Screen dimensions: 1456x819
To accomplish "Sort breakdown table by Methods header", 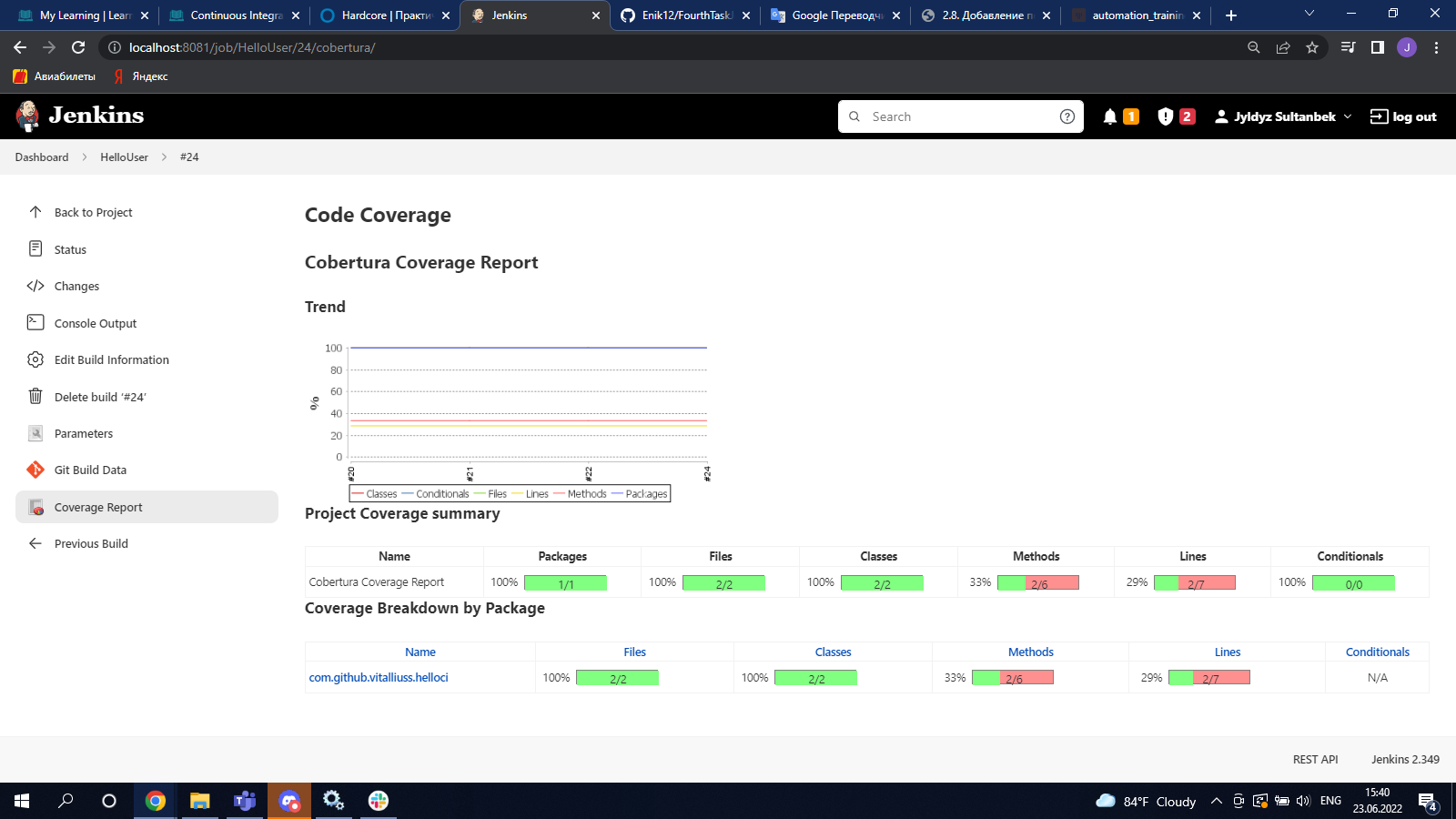I will (x=1030, y=652).
